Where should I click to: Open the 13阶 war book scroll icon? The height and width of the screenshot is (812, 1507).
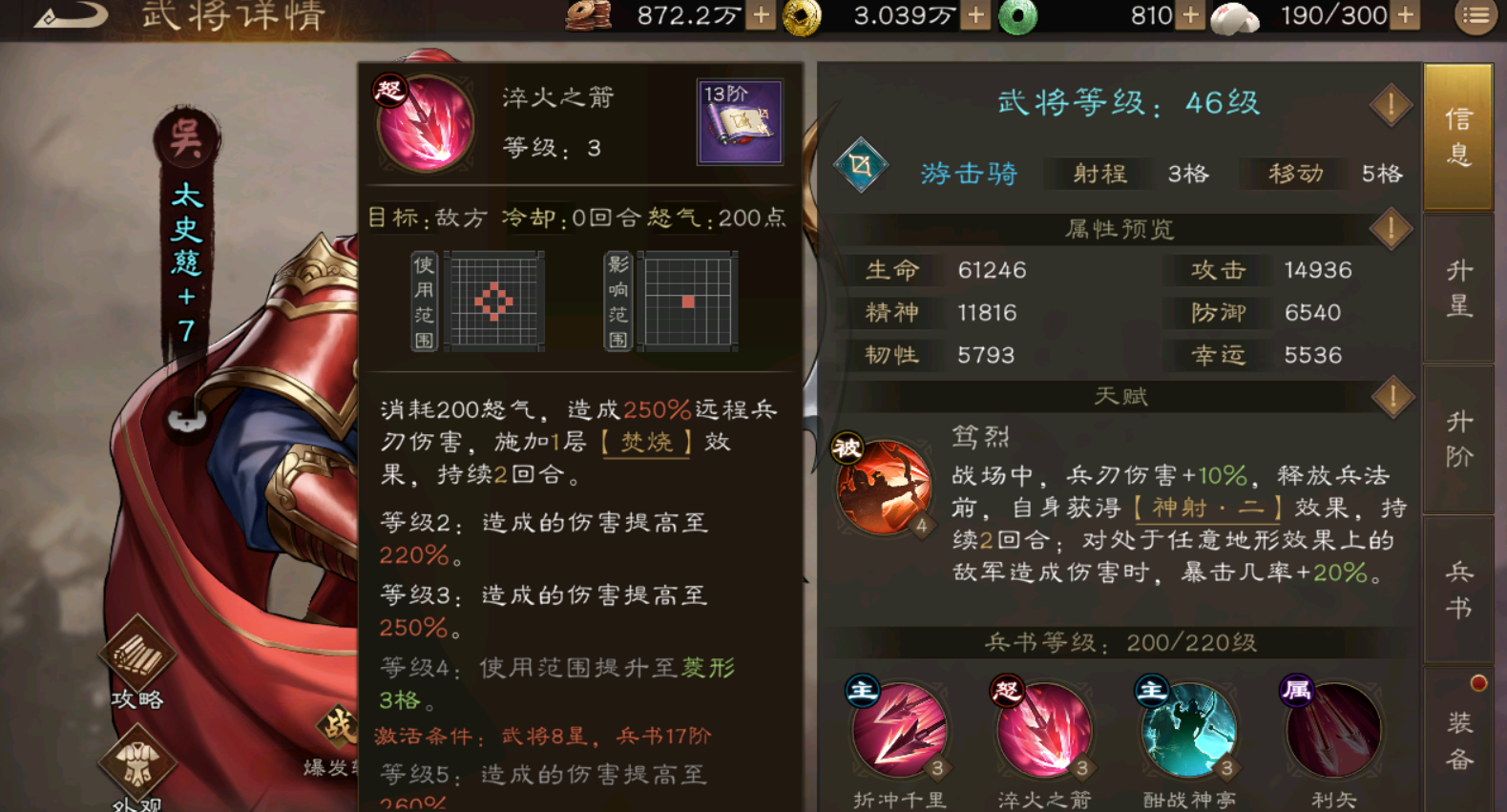tap(740, 121)
